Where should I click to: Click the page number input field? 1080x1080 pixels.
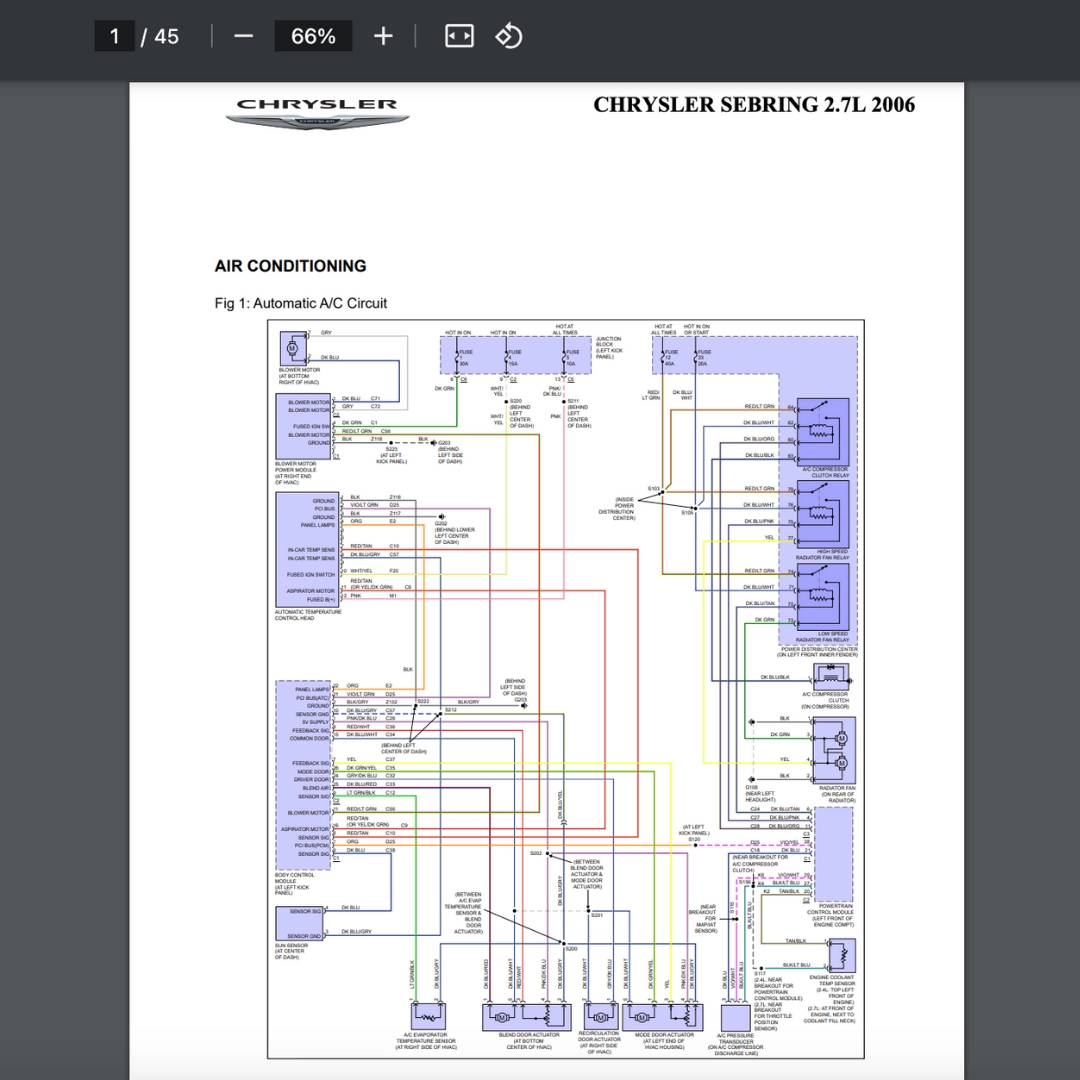(x=114, y=36)
